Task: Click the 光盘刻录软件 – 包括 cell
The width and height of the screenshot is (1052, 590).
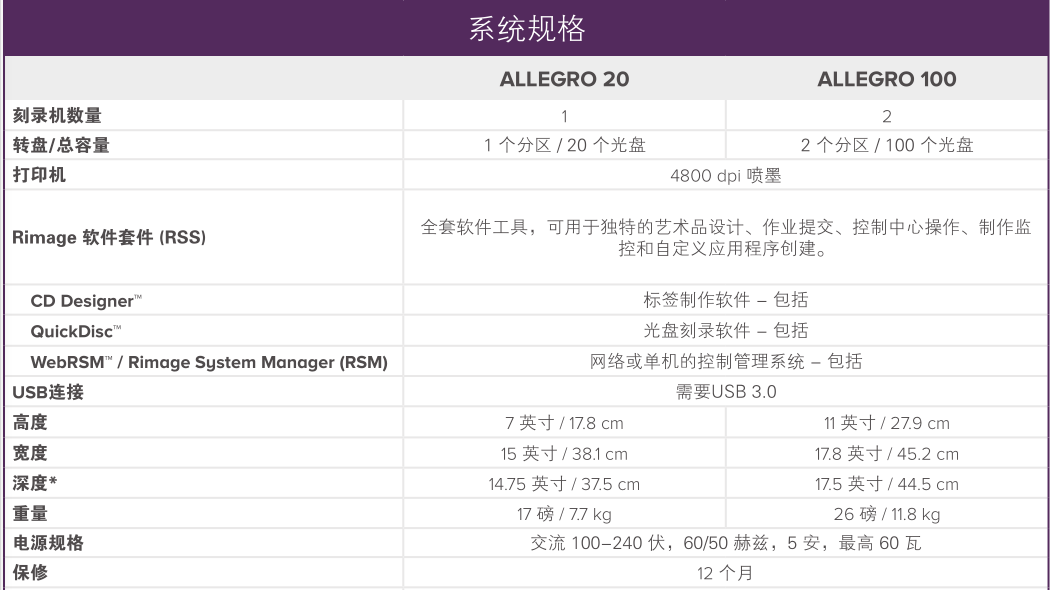Action: [x=725, y=330]
